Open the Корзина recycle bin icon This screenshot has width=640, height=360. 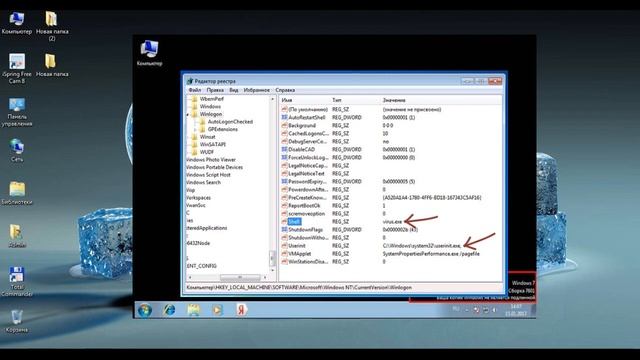point(17,321)
